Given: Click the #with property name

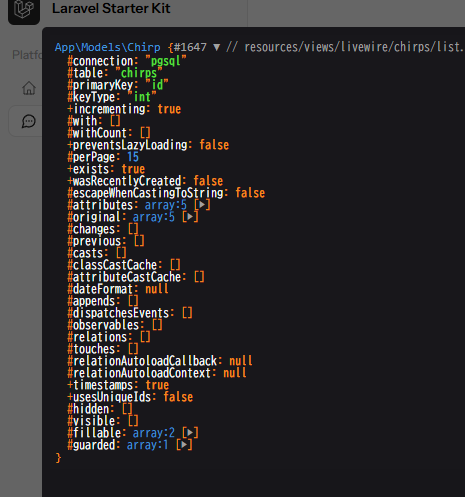Looking at the screenshot, I should 82,121.
